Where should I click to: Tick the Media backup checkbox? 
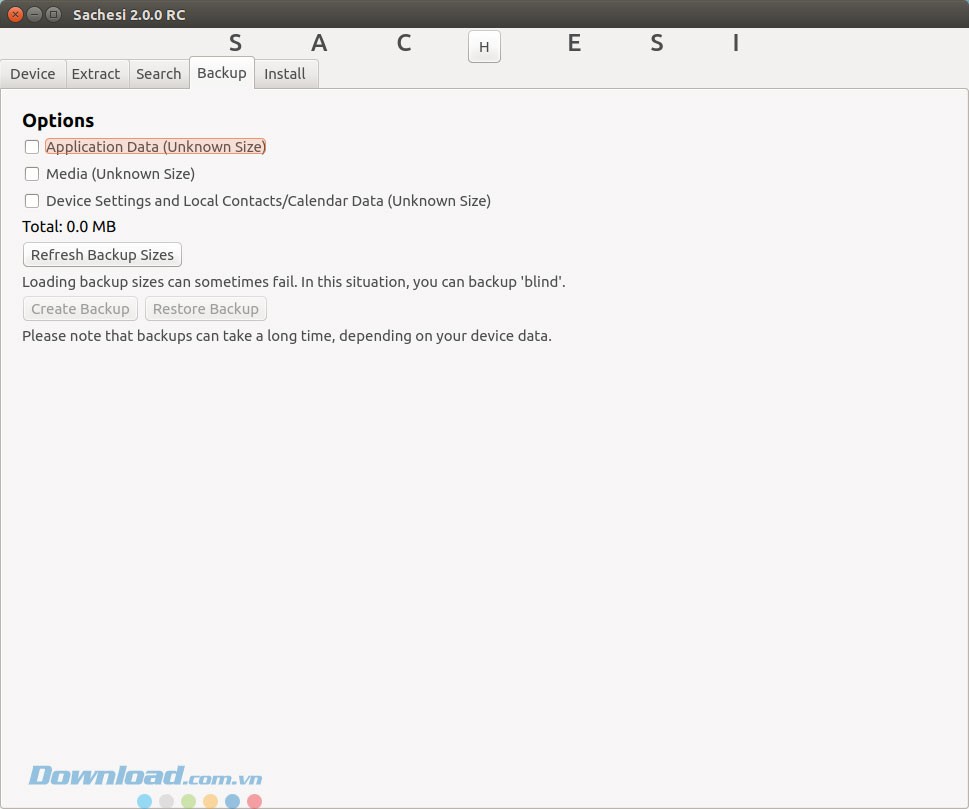click(x=32, y=174)
